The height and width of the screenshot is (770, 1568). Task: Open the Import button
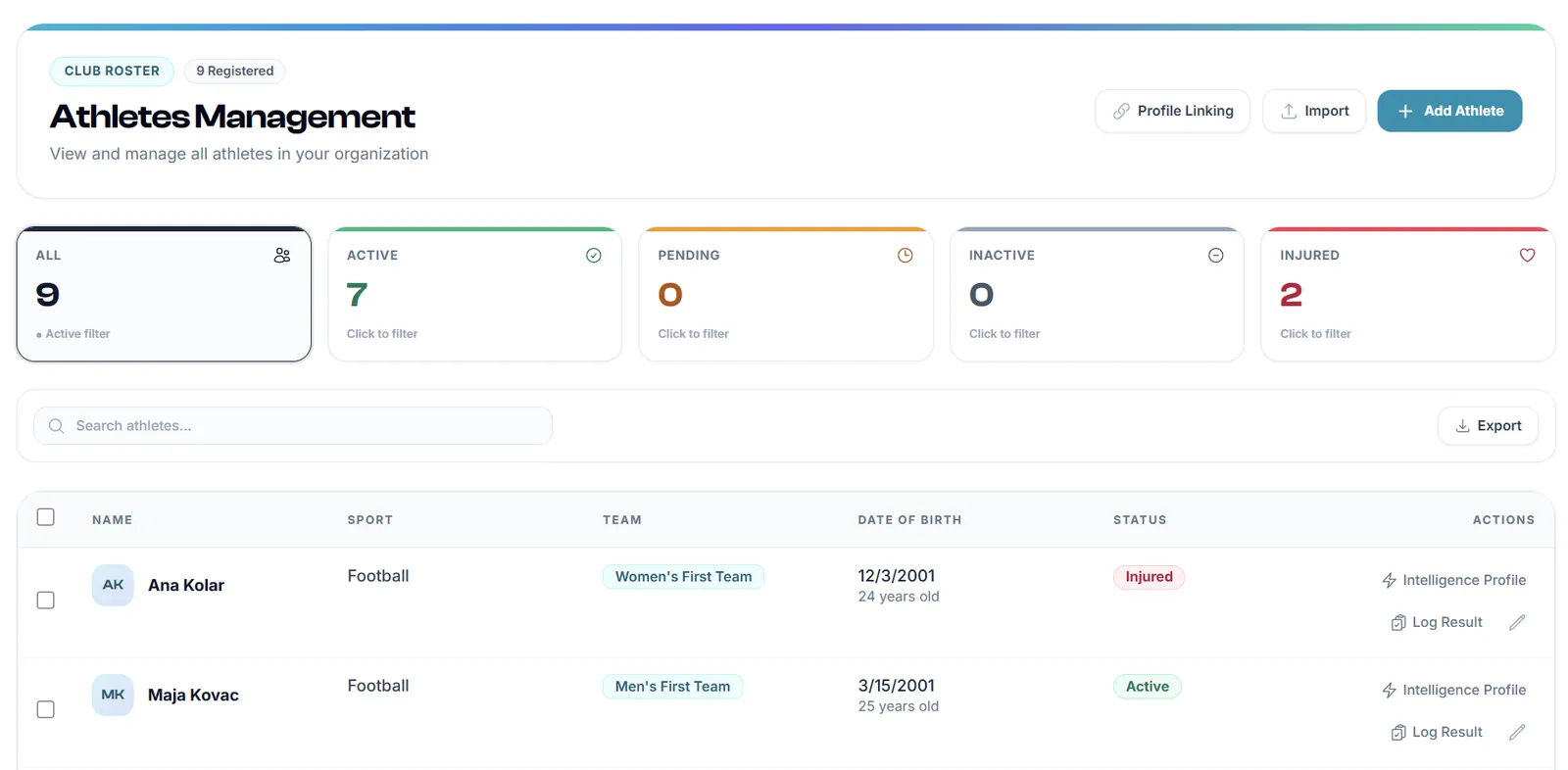(x=1313, y=111)
